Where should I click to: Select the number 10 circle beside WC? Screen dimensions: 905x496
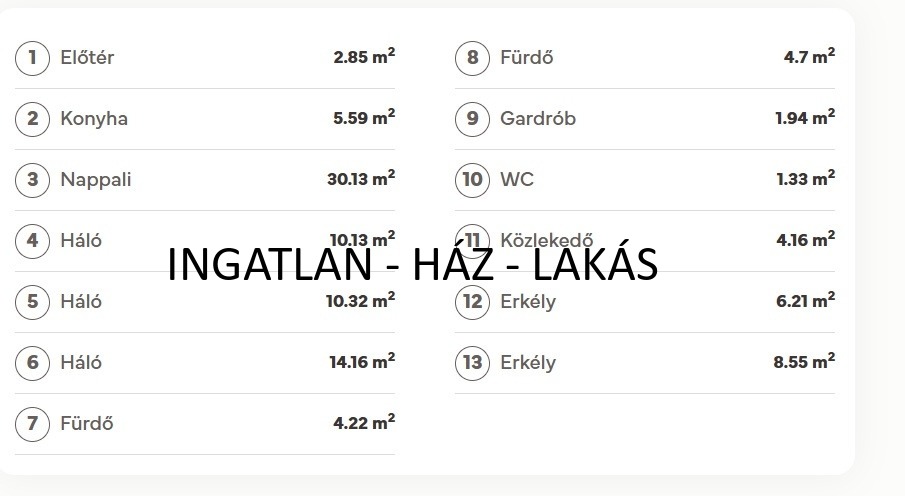(x=472, y=179)
